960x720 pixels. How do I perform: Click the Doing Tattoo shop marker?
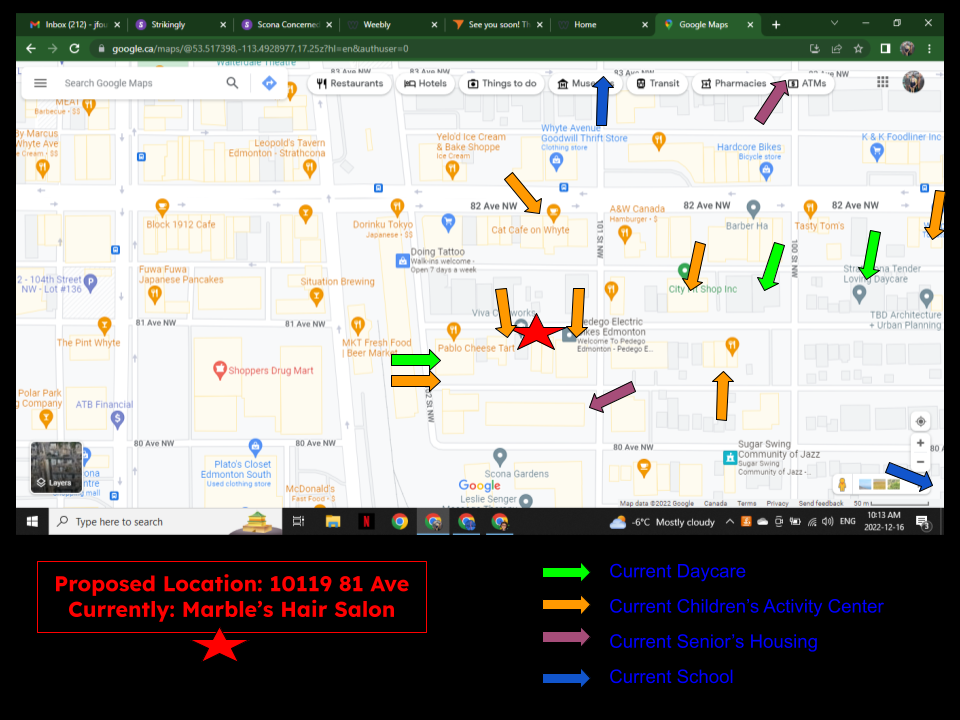(x=402, y=261)
